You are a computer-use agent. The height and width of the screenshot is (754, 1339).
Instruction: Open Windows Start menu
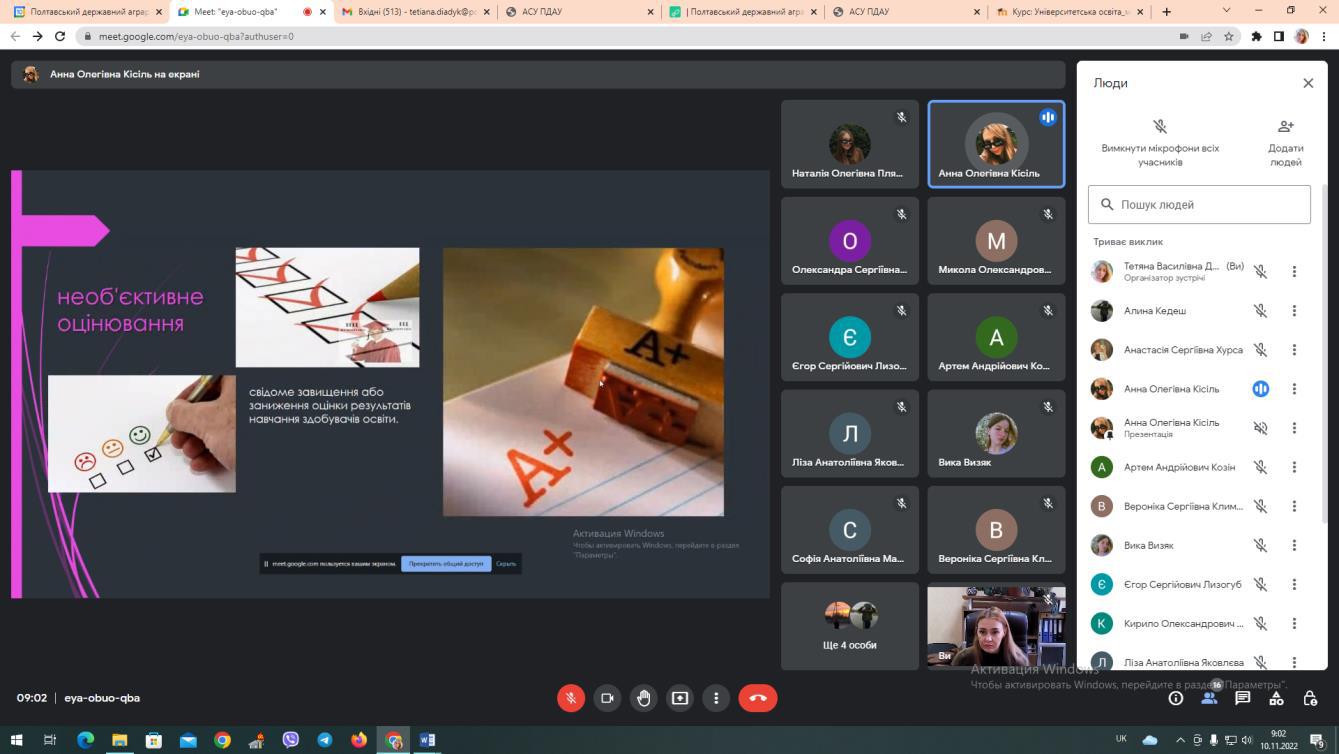point(16,740)
